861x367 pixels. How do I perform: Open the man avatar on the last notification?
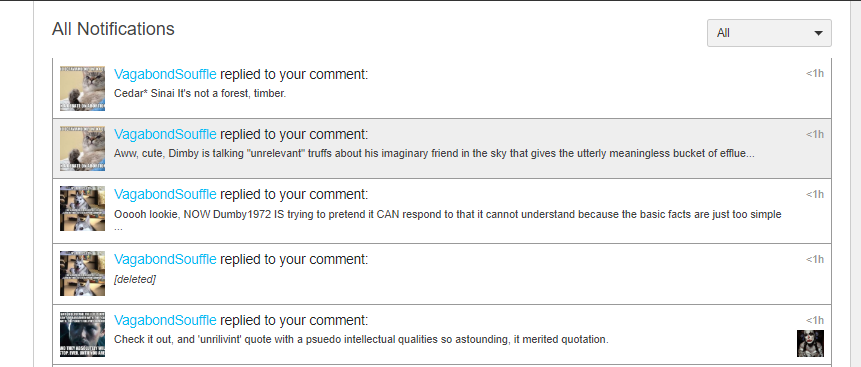(82, 335)
